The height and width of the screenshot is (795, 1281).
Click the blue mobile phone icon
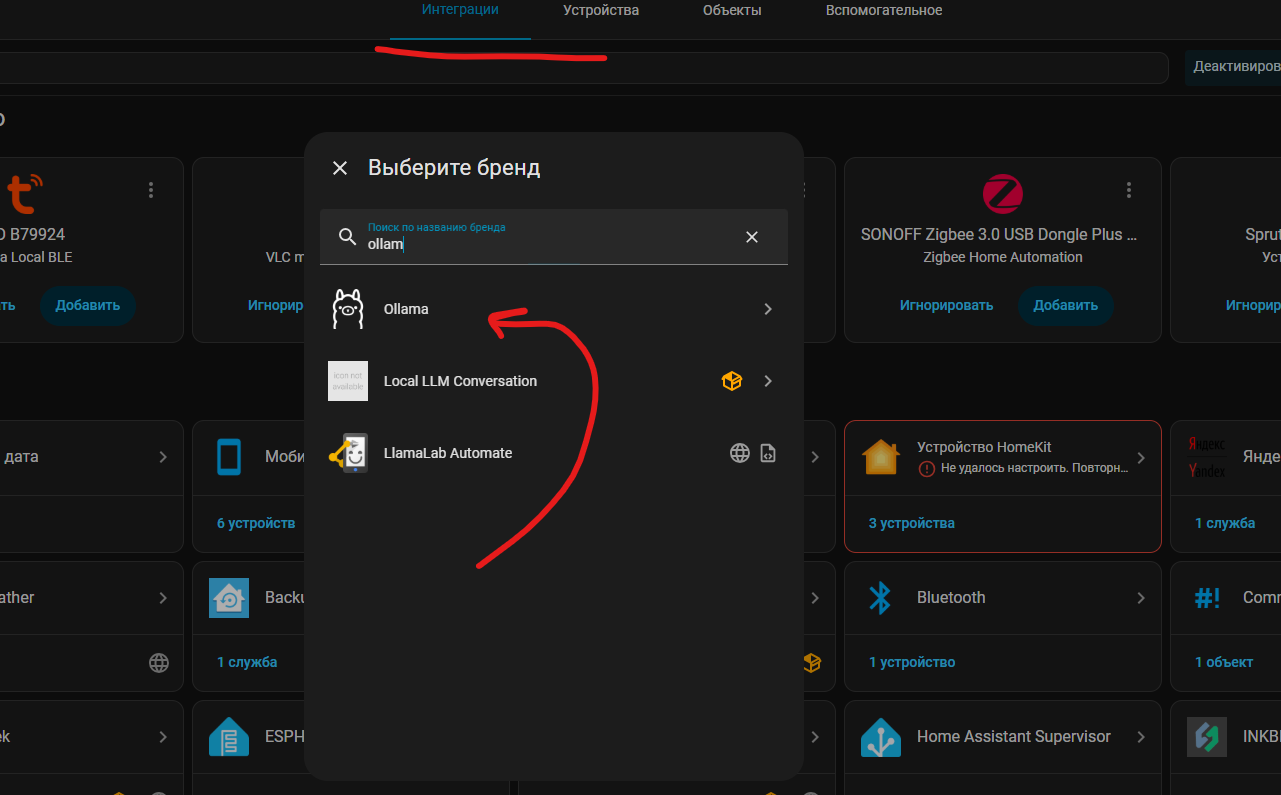[x=229, y=457]
